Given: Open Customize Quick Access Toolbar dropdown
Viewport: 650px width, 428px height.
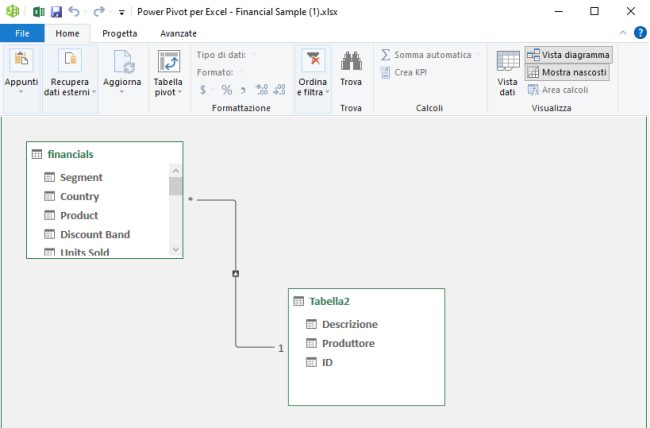Looking at the screenshot, I should pos(121,12).
